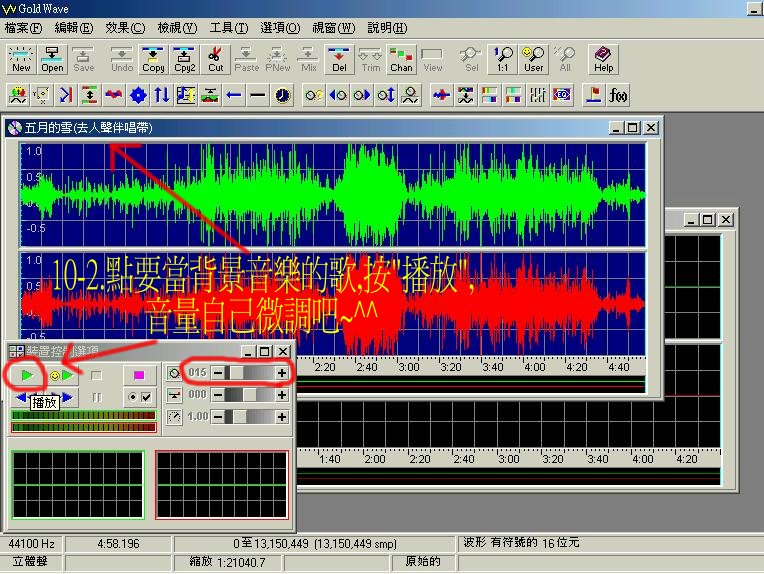Increase volume with the plus button beside 015
This screenshot has height=574, width=764.
[282, 373]
